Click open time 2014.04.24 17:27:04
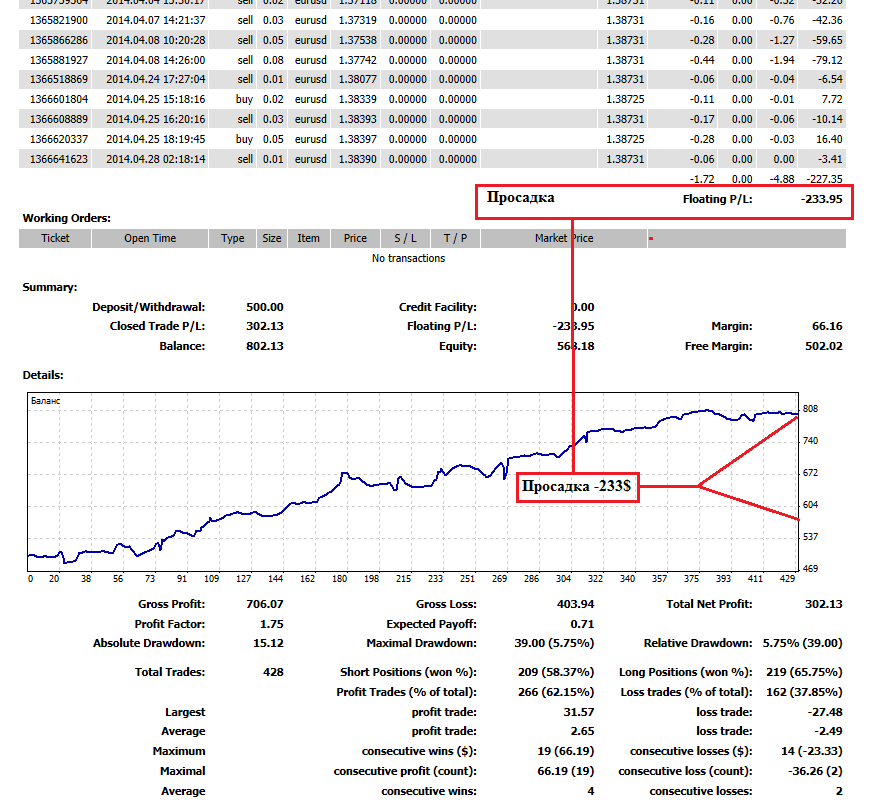The width and height of the screenshot is (880, 802). tap(155, 79)
